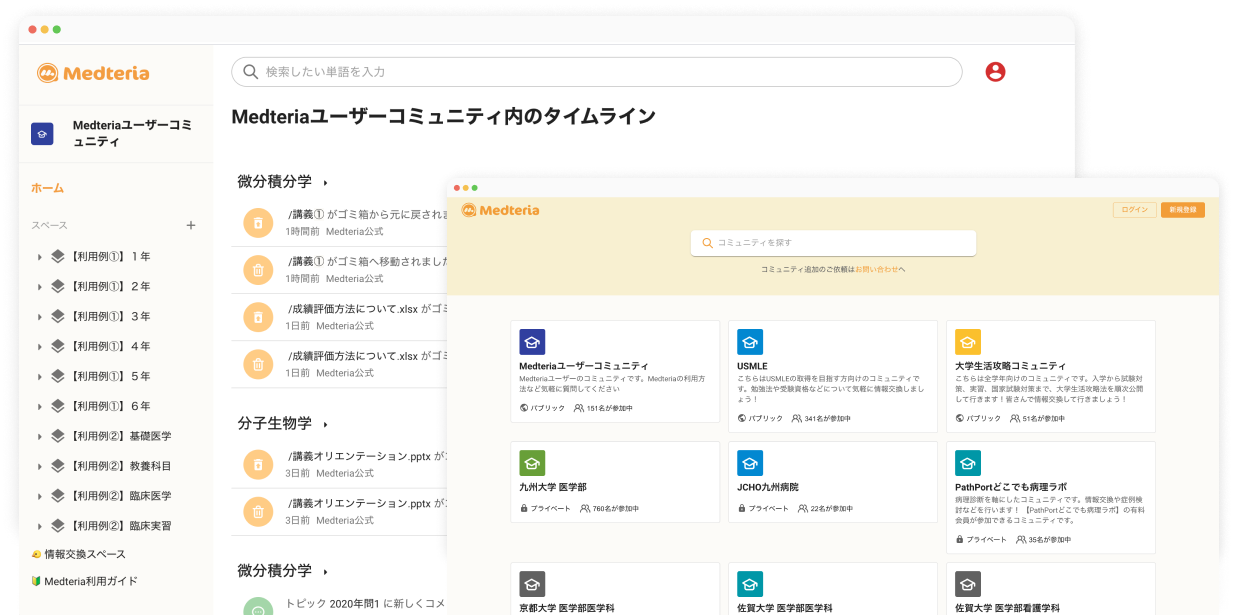Expand the 【利用例①】１年 space
This screenshot has height=615, width=1233.
point(40,257)
